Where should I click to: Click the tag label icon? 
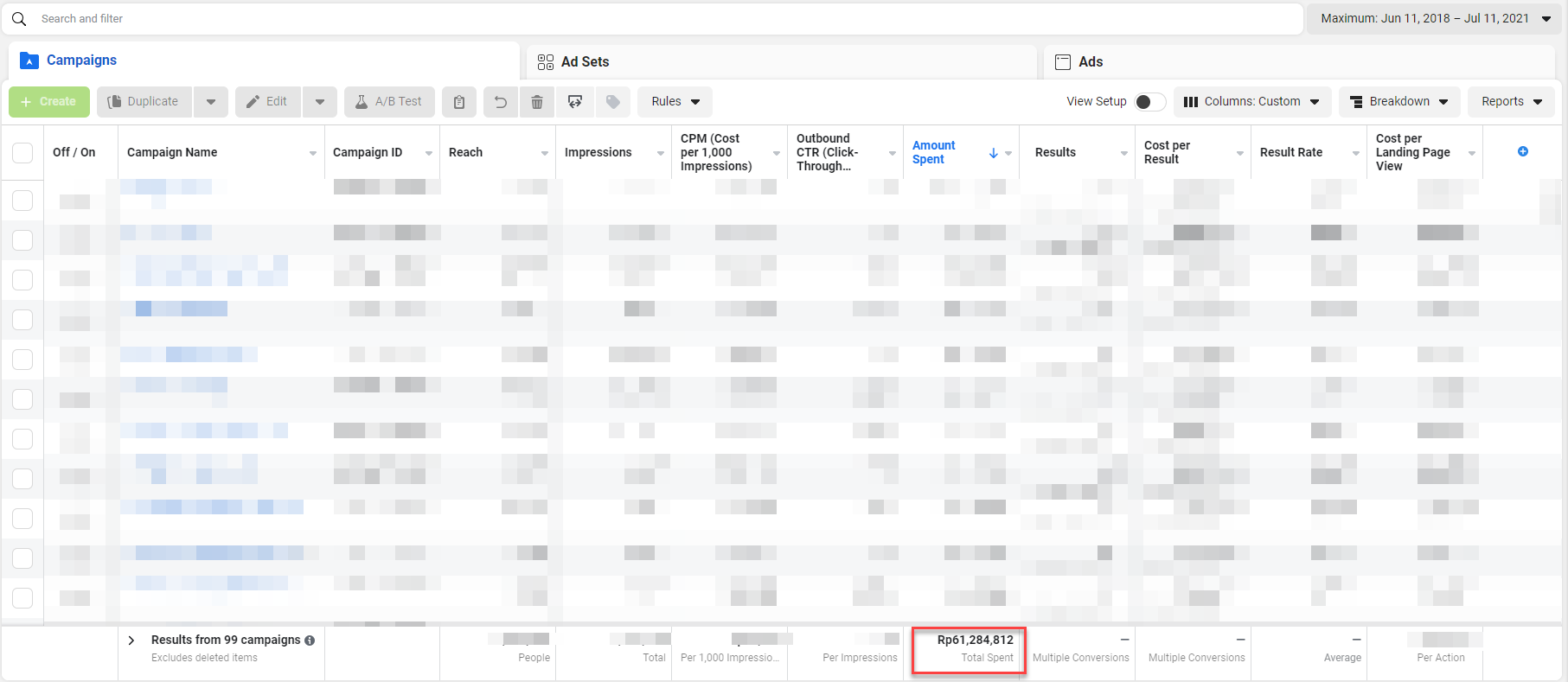pos(613,102)
